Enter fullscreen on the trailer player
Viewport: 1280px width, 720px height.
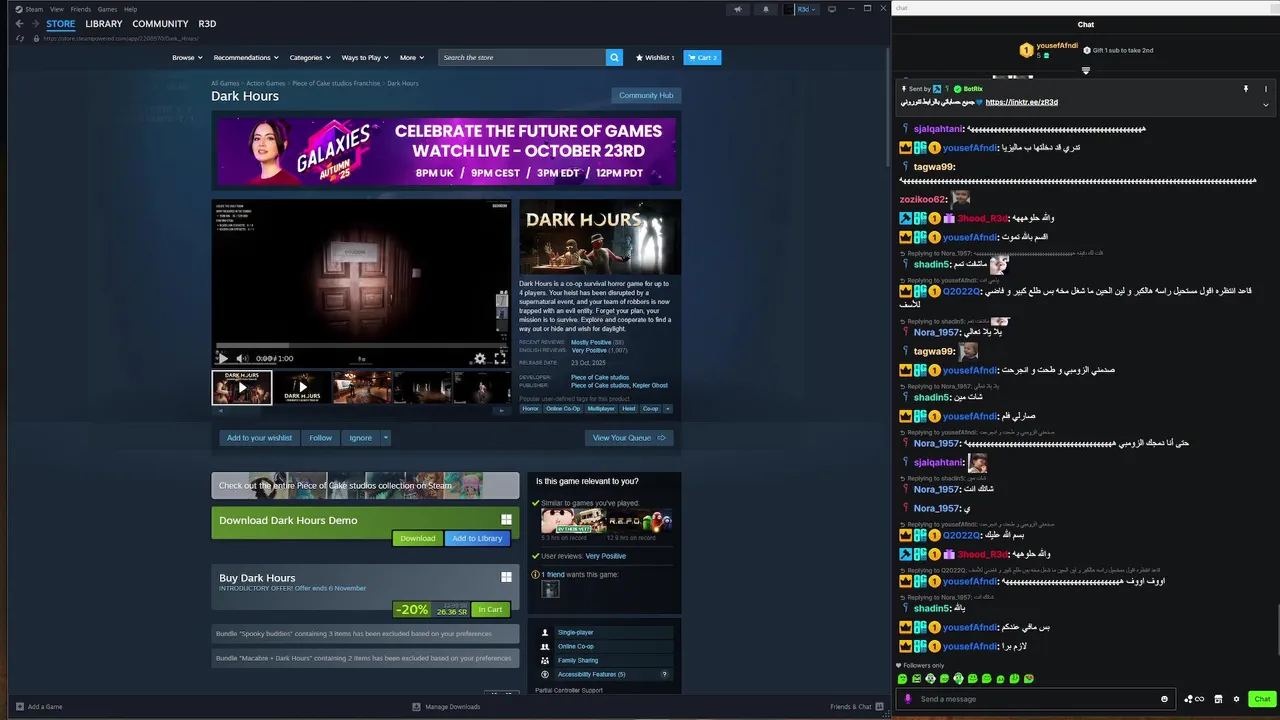click(500, 358)
